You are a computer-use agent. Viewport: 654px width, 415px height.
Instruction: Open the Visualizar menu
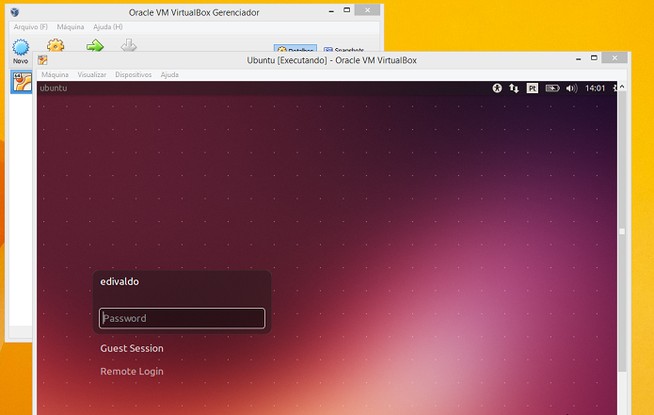(92, 75)
